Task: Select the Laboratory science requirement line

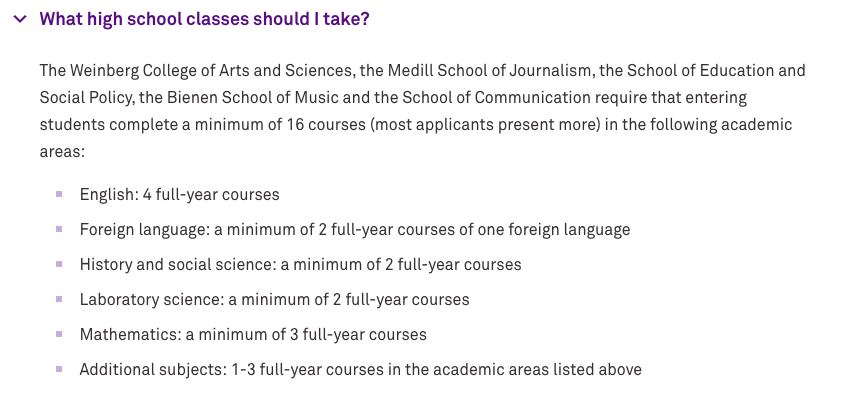Action: [x=275, y=299]
